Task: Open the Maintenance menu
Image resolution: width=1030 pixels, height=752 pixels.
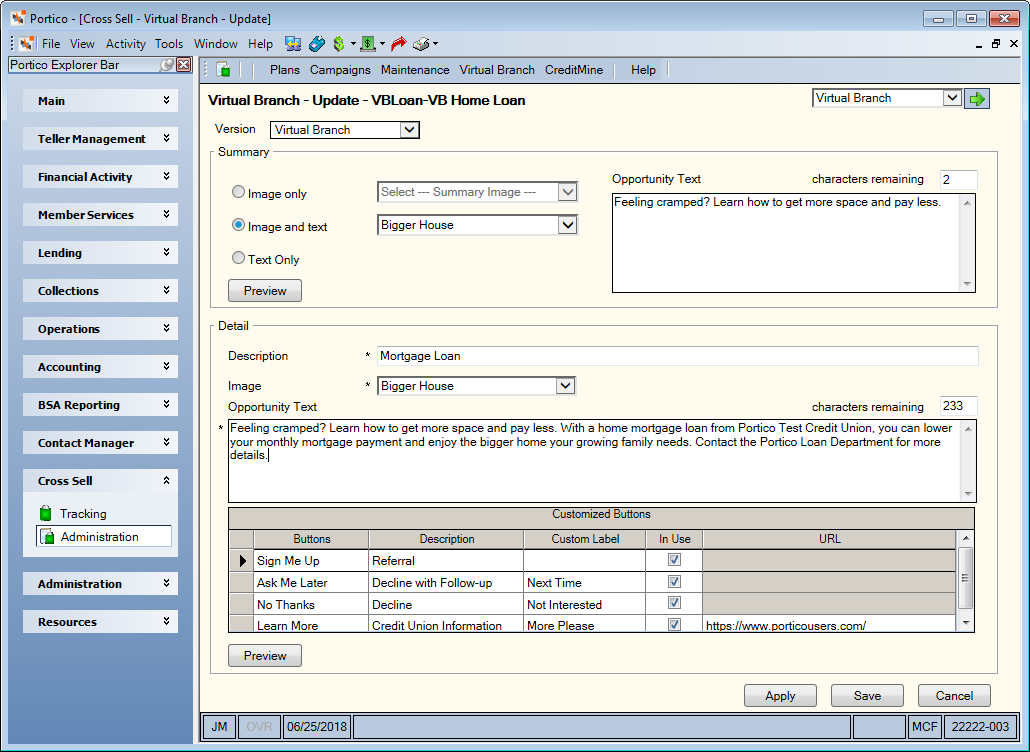Action: (x=415, y=70)
